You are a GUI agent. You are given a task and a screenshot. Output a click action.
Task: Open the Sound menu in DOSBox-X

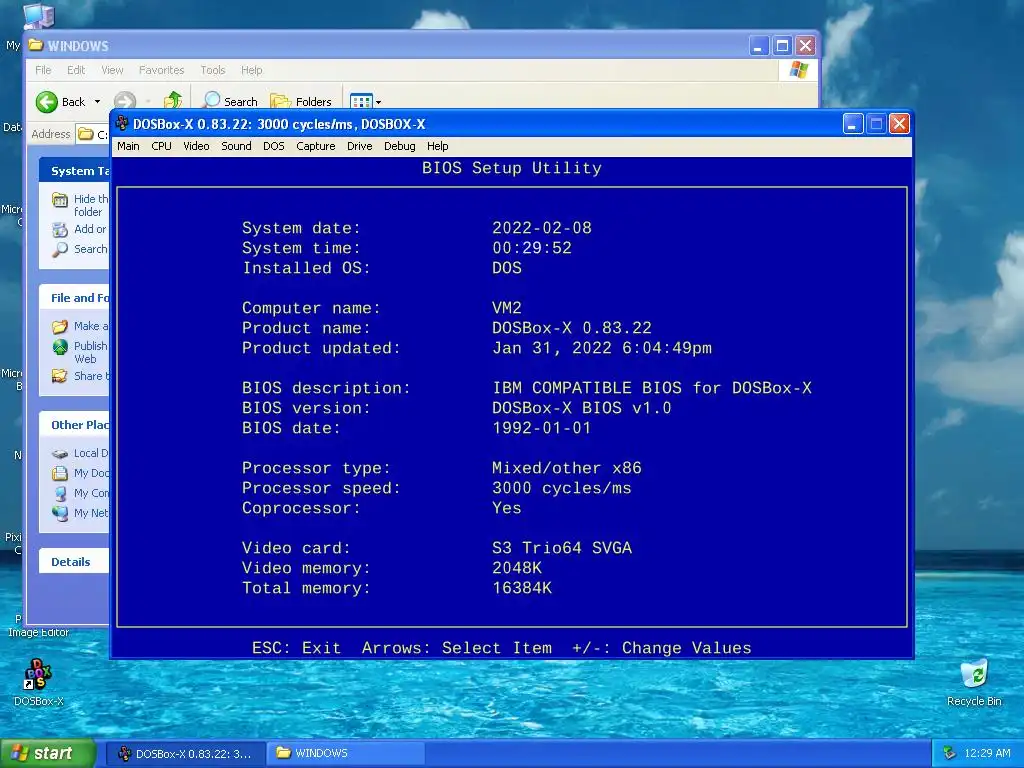pos(236,146)
